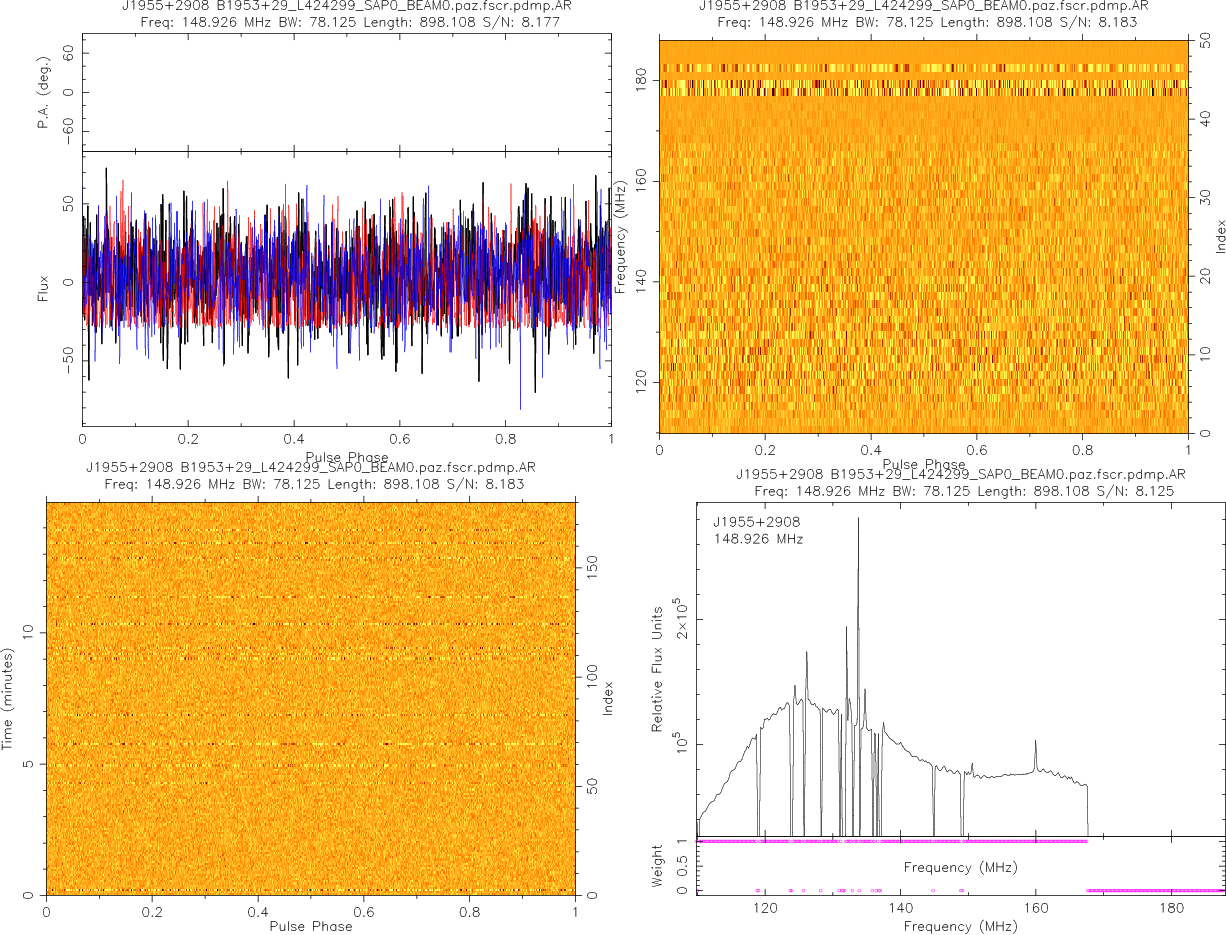
Task: Click the bottom "Frequency (MHz)" label under weight panel
Action: click(960, 927)
